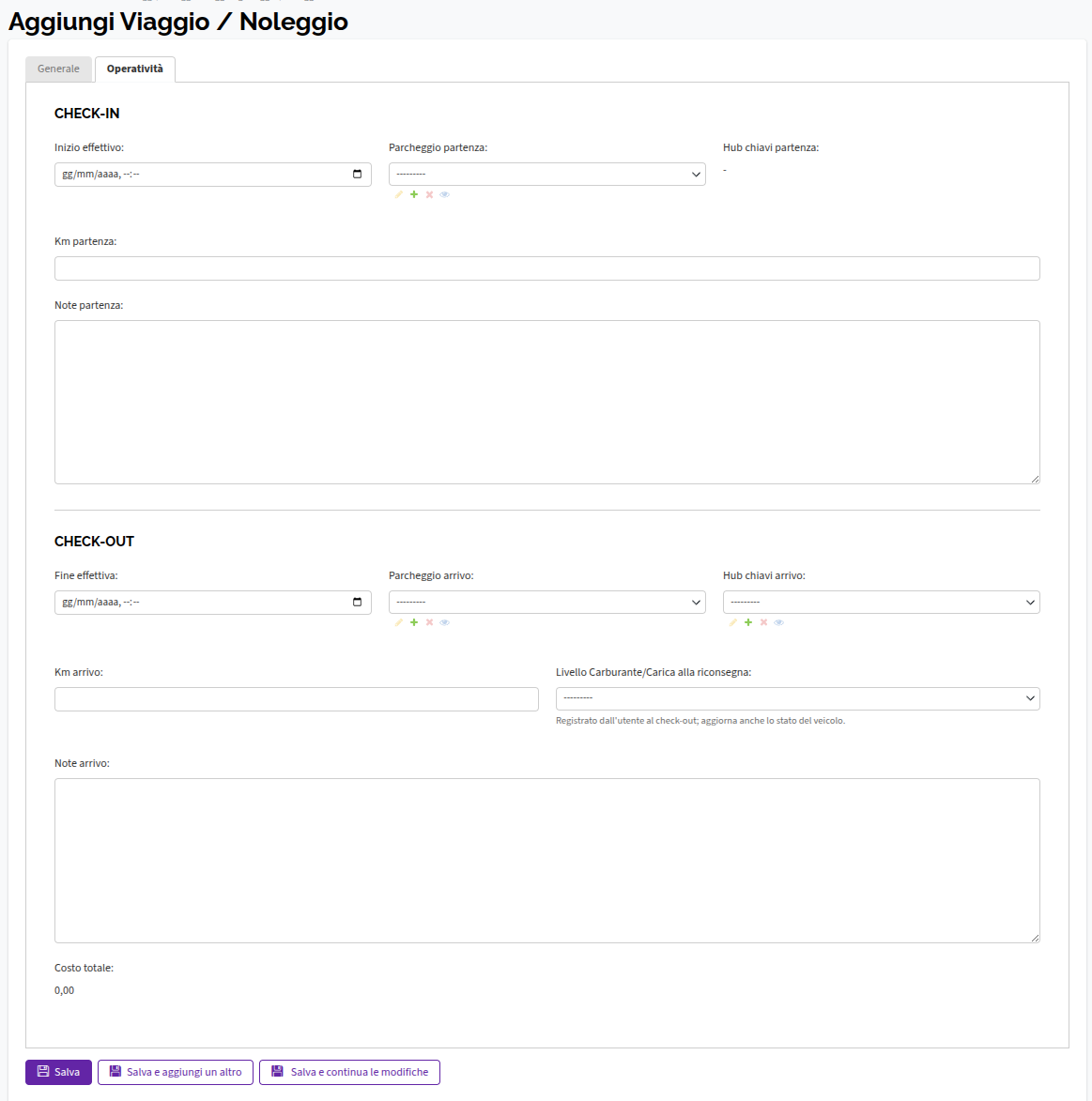Image resolution: width=1092 pixels, height=1101 pixels.
Task: View selected Parcheggio arrivo eye icon
Action: pos(444,622)
